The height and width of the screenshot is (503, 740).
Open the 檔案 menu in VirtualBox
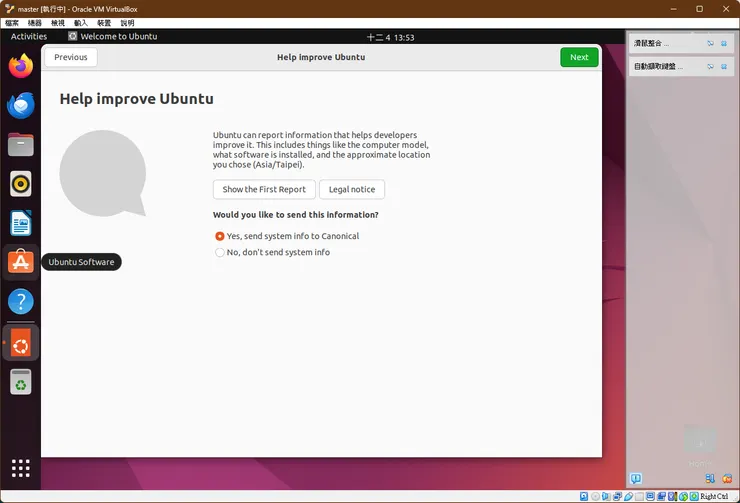pyautogui.click(x=12, y=23)
